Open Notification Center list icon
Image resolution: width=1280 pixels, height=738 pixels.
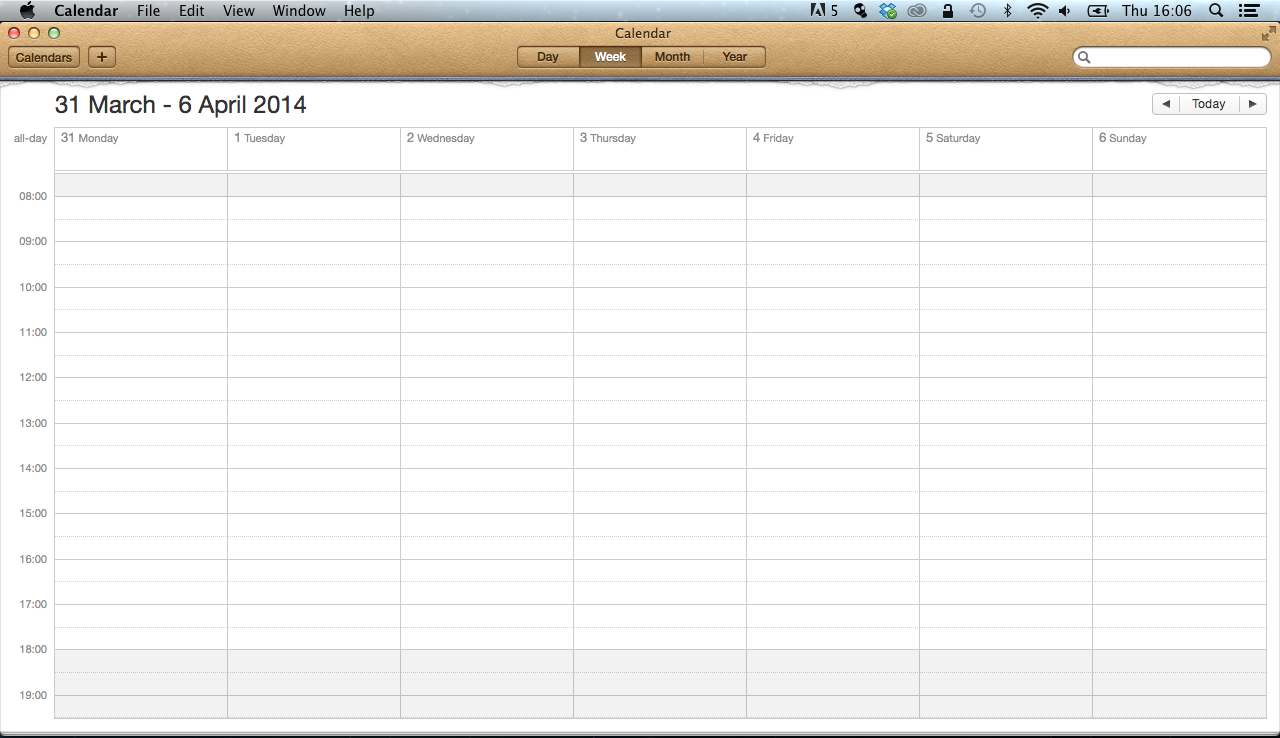click(1248, 11)
